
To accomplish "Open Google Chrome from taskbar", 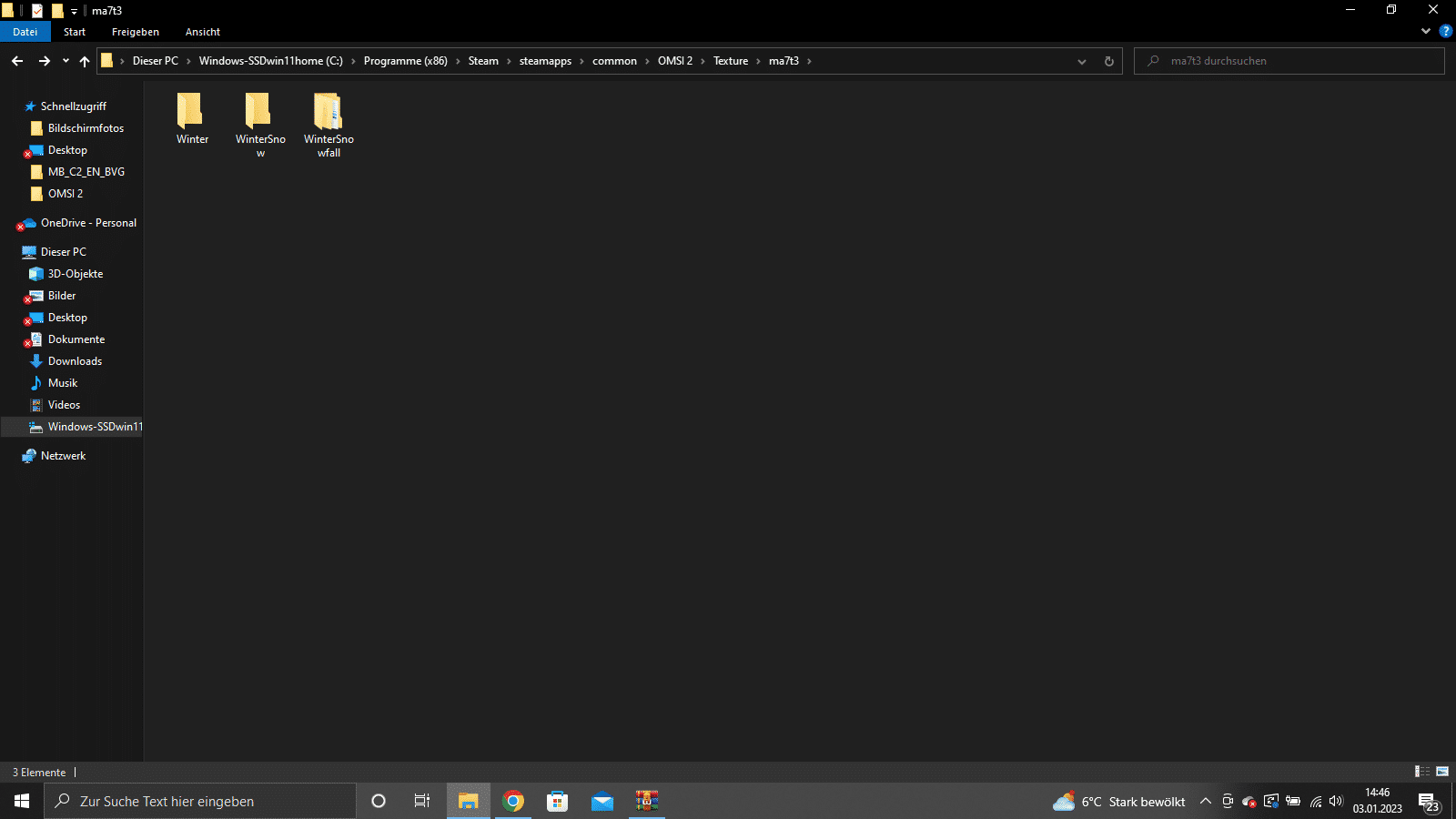I will tap(513, 801).
